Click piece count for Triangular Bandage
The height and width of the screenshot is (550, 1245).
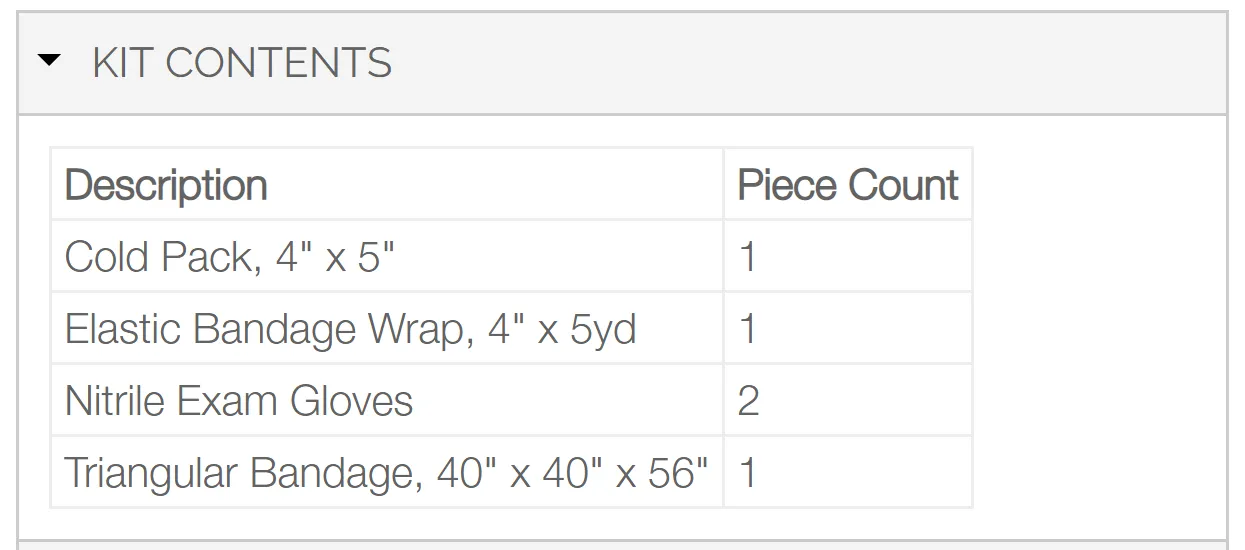tap(848, 472)
